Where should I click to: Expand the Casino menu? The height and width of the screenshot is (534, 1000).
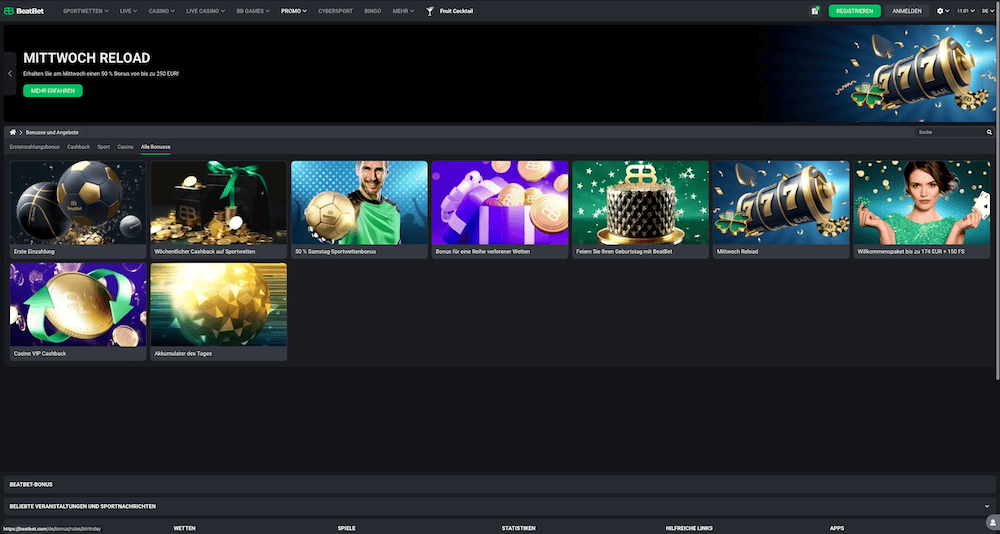tap(161, 11)
